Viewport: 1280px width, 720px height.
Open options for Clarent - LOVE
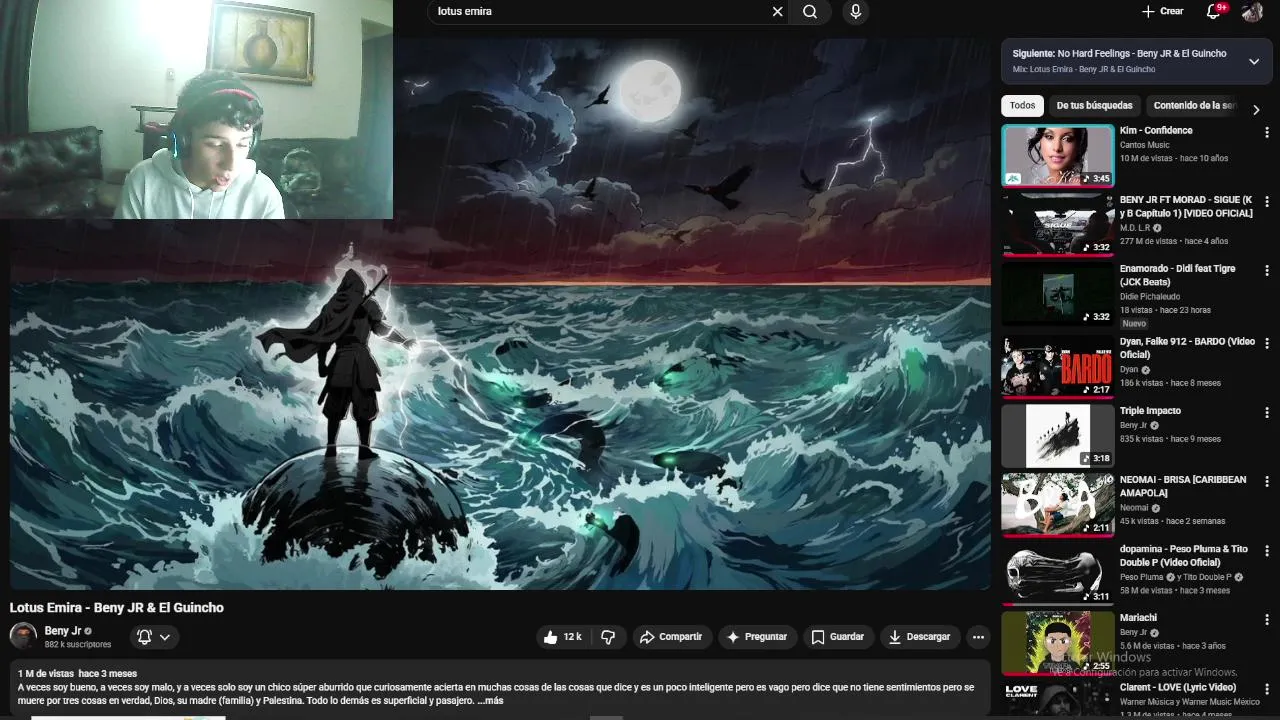[x=1266, y=688]
